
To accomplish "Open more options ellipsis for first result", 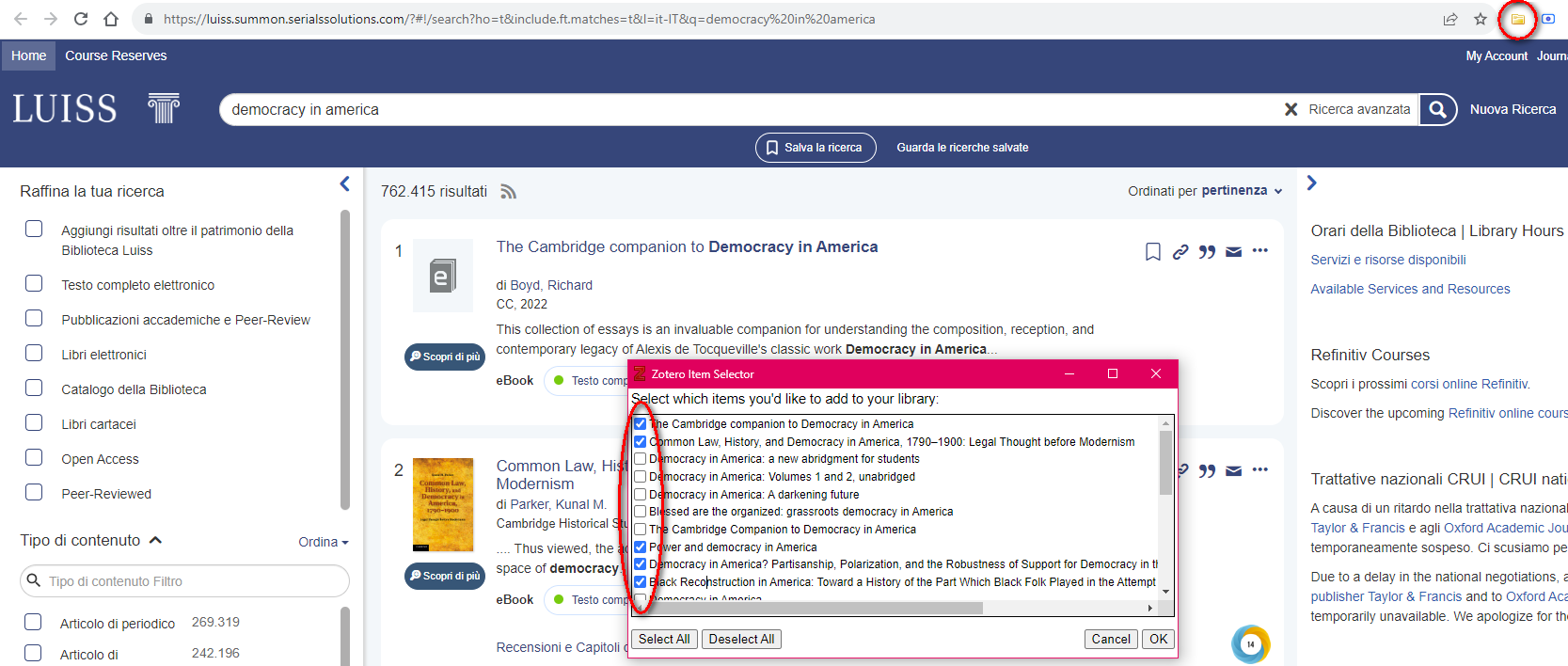I will tap(1260, 250).
